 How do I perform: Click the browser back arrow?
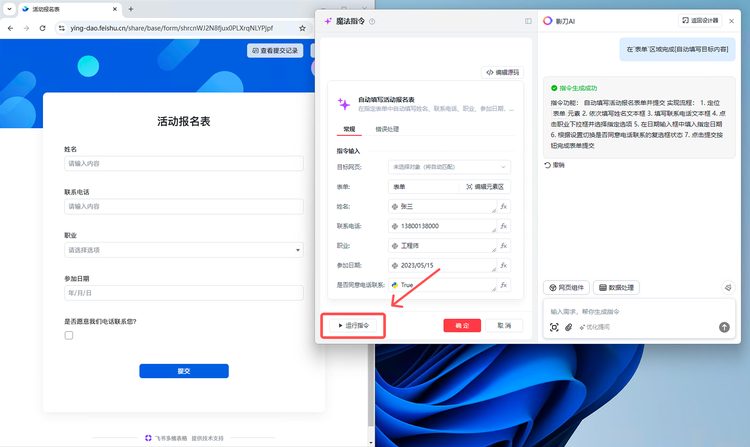coord(11,28)
